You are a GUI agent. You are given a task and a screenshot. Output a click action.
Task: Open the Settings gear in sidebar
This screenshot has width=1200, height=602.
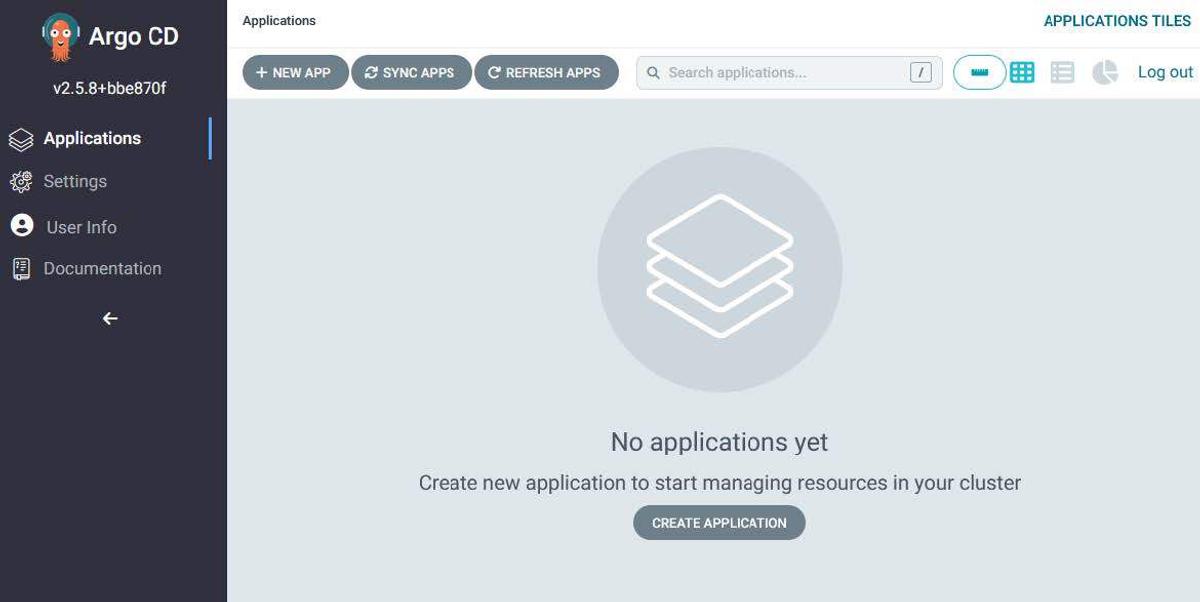click(x=21, y=182)
